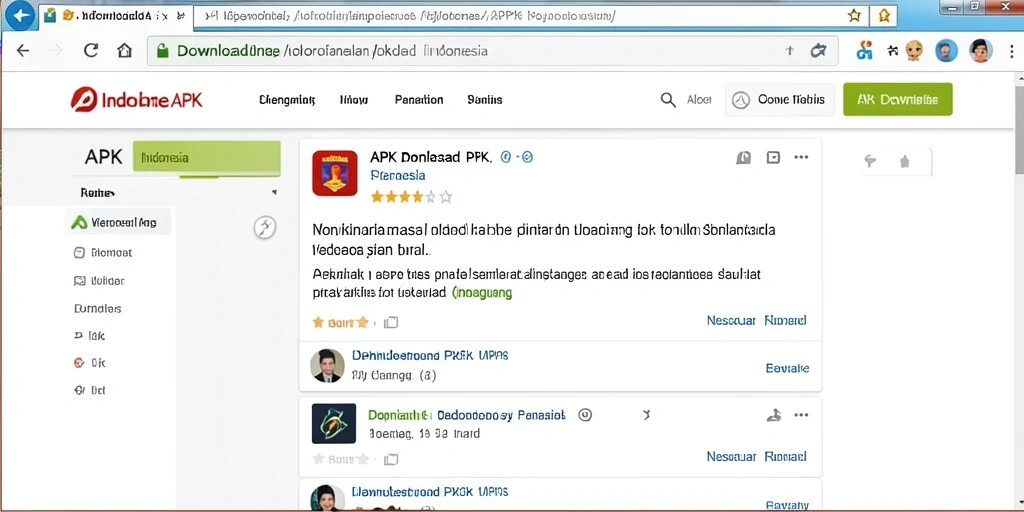Expand the sidebar section with small arrow
This screenshot has height=512, width=1024.
(x=274, y=193)
